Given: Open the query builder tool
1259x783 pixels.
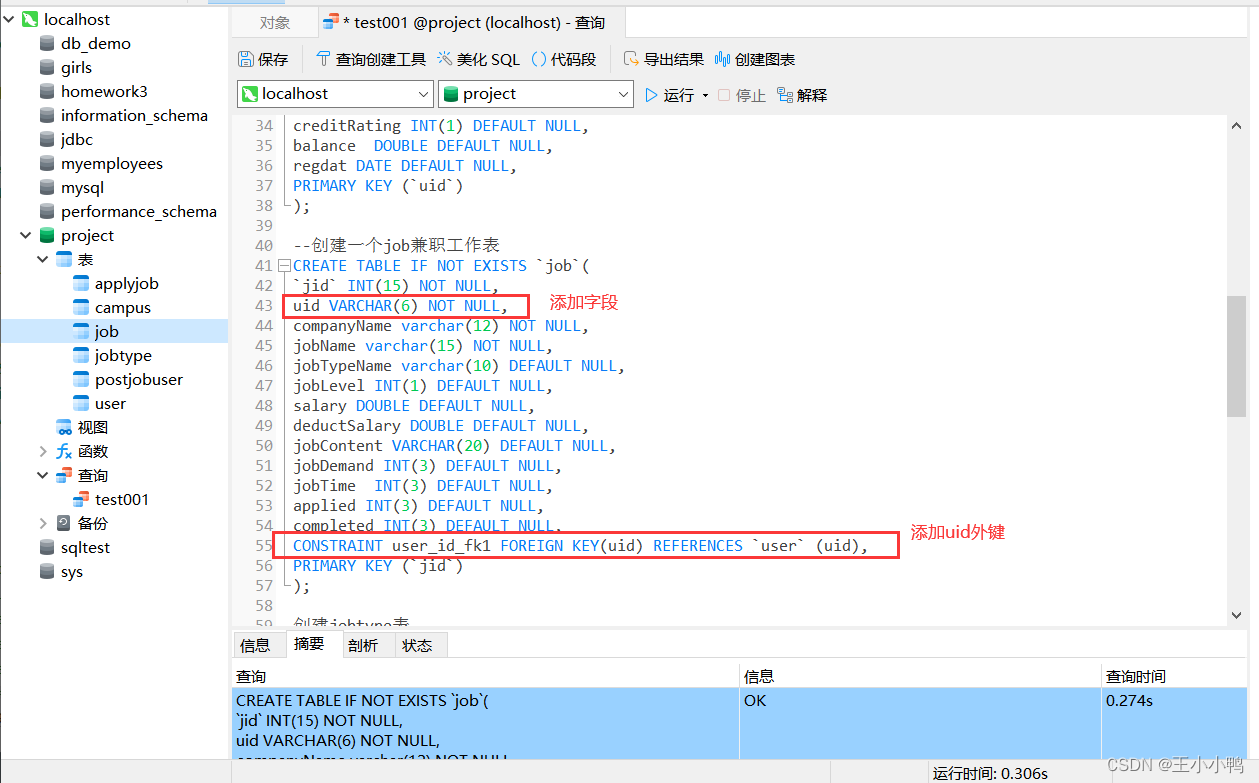Looking at the screenshot, I should [370, 60].
